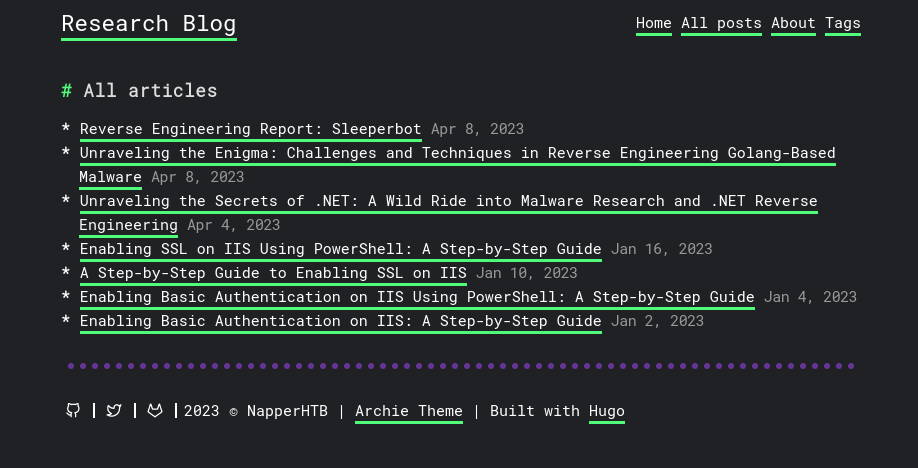Open the GitLab fox icon in footer
The width and height of the screenshot is (918, 468).
tap(155, 411)
